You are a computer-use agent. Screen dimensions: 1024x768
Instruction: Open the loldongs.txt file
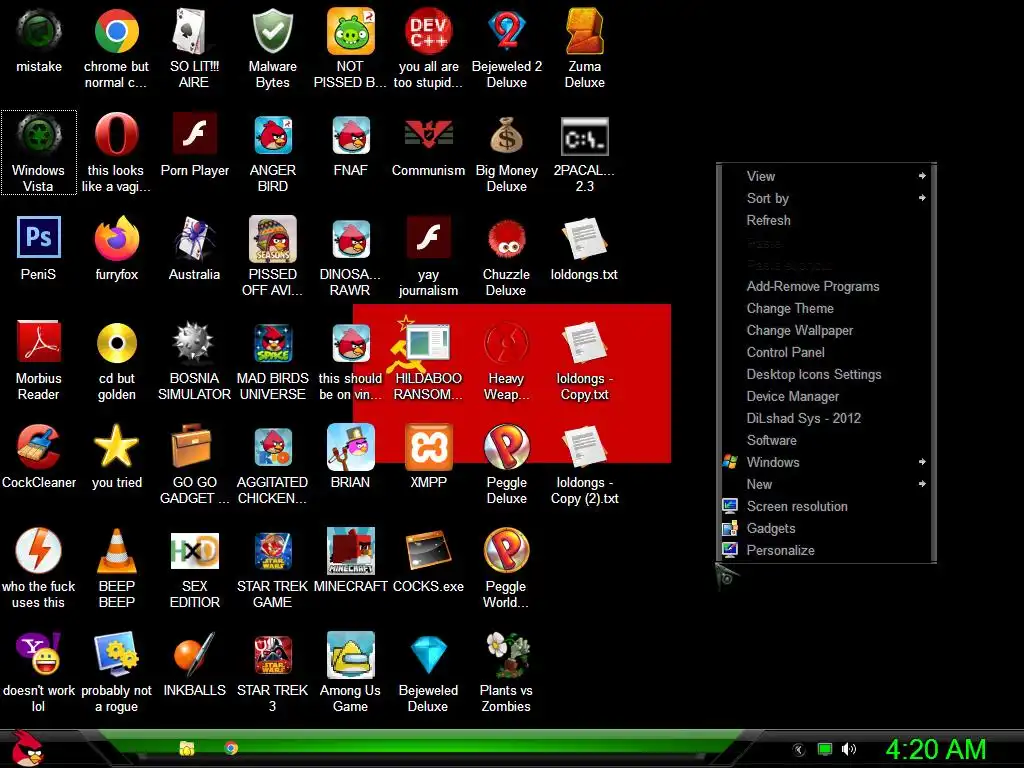pyautogui.click(x=584, y=239)
